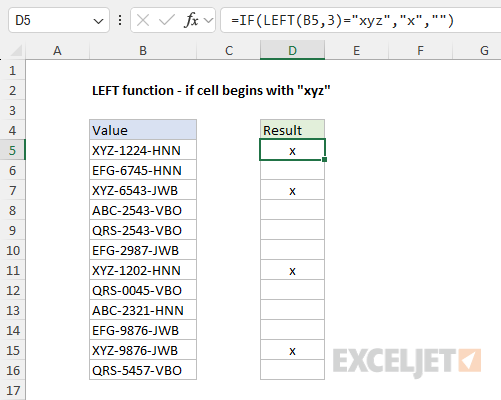Select column F header
Screen dimensions: 501x400
420,51
